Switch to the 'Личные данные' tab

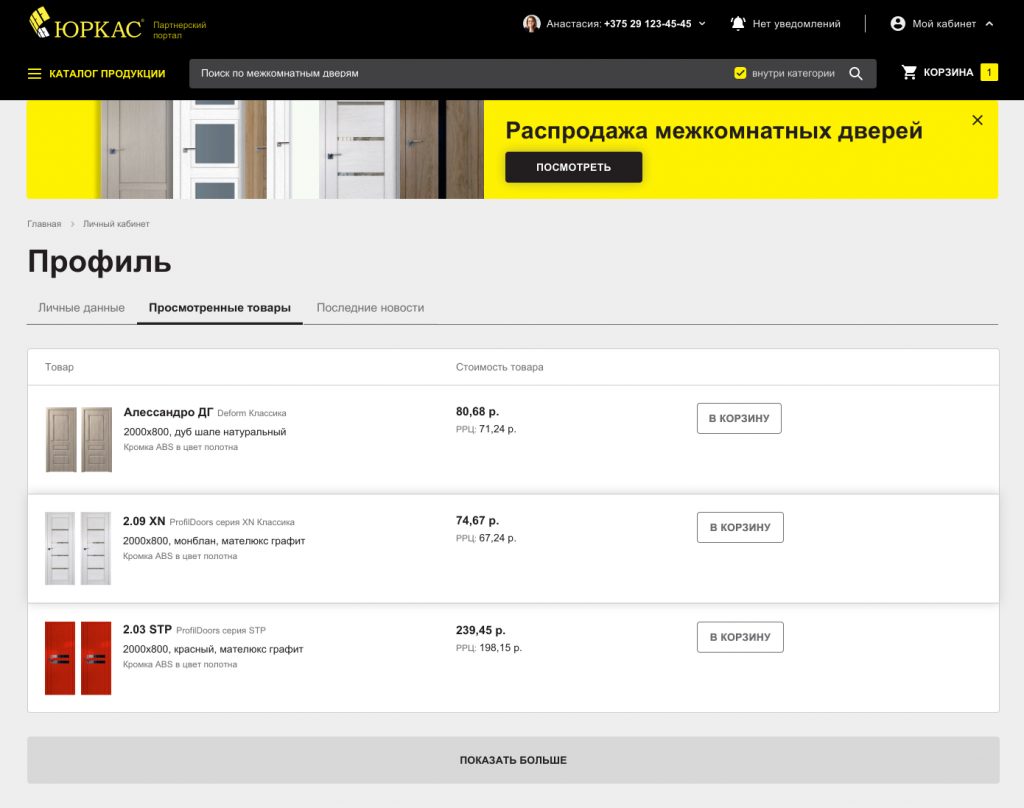81,308
